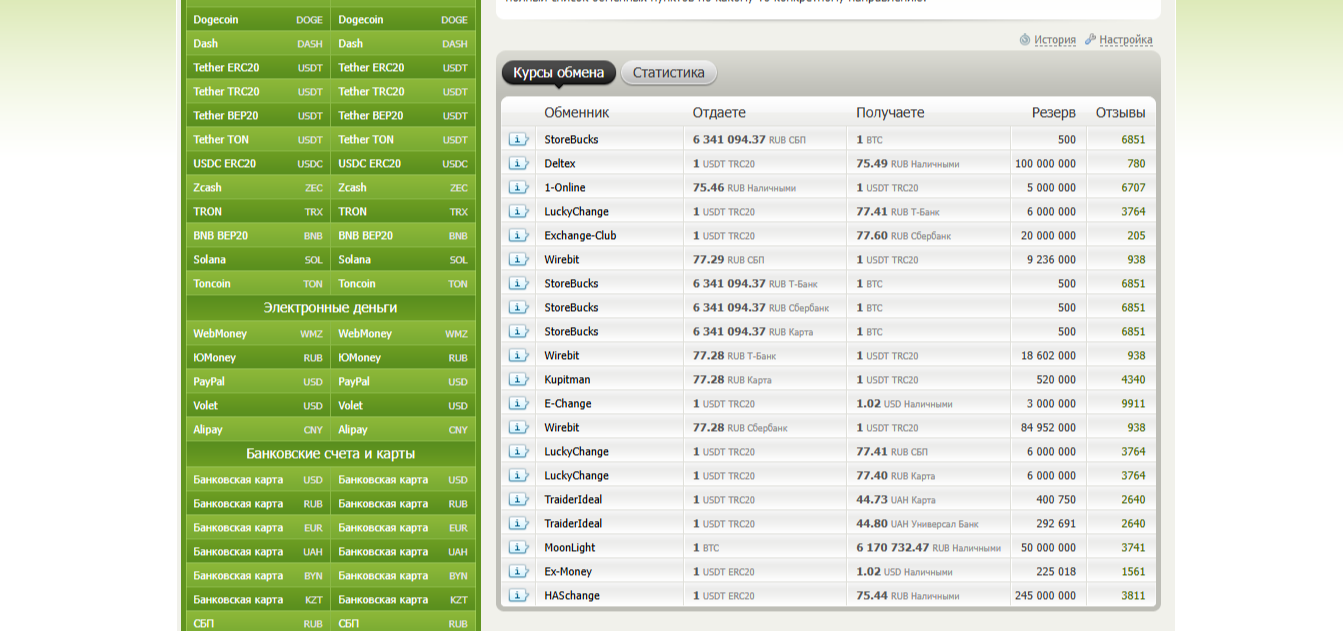Choose Tether TRC20 in the left currency column
1343x631 pixels.
(258, 91)
